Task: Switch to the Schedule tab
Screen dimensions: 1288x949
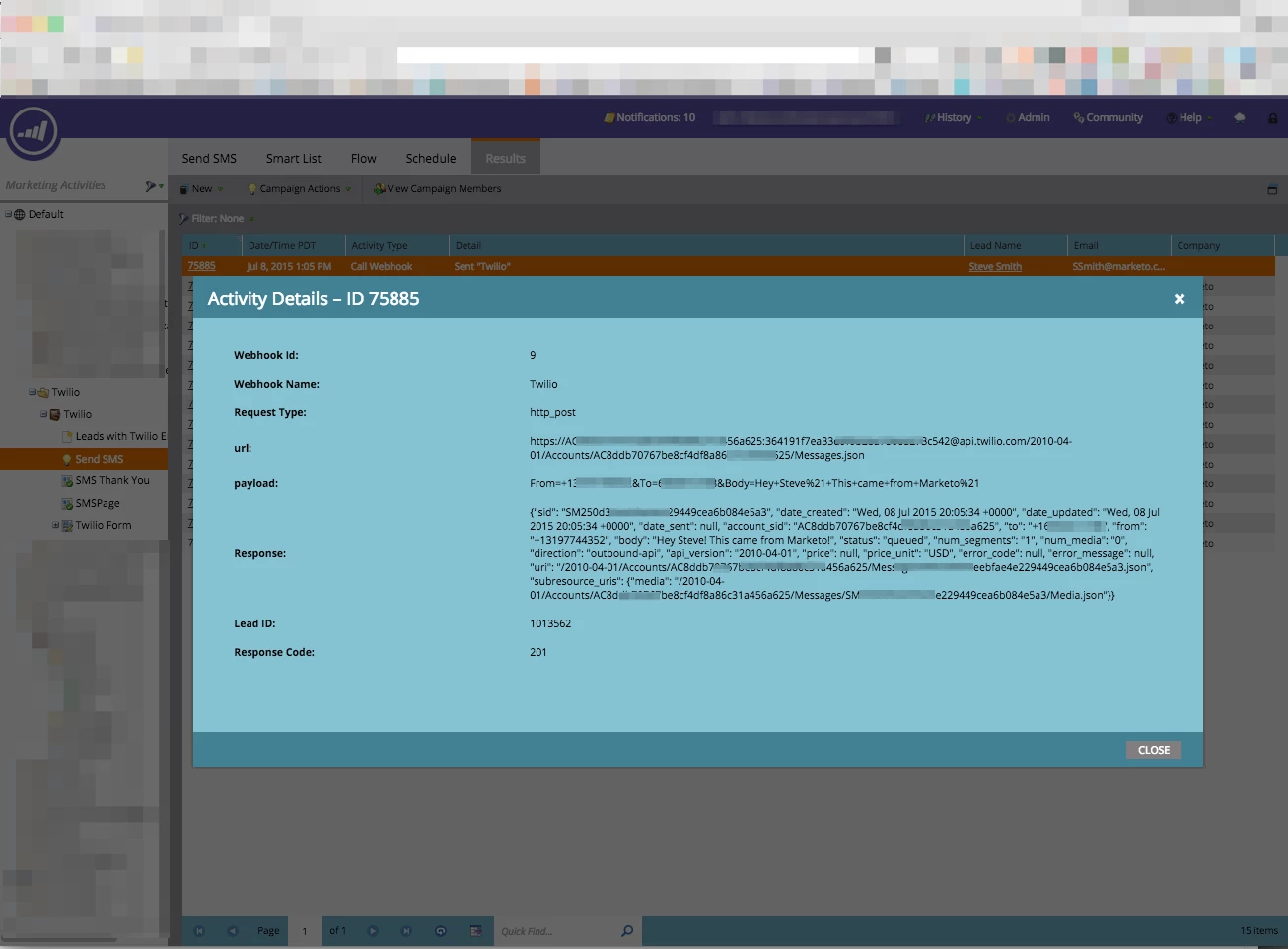Action: click(431, 158)
